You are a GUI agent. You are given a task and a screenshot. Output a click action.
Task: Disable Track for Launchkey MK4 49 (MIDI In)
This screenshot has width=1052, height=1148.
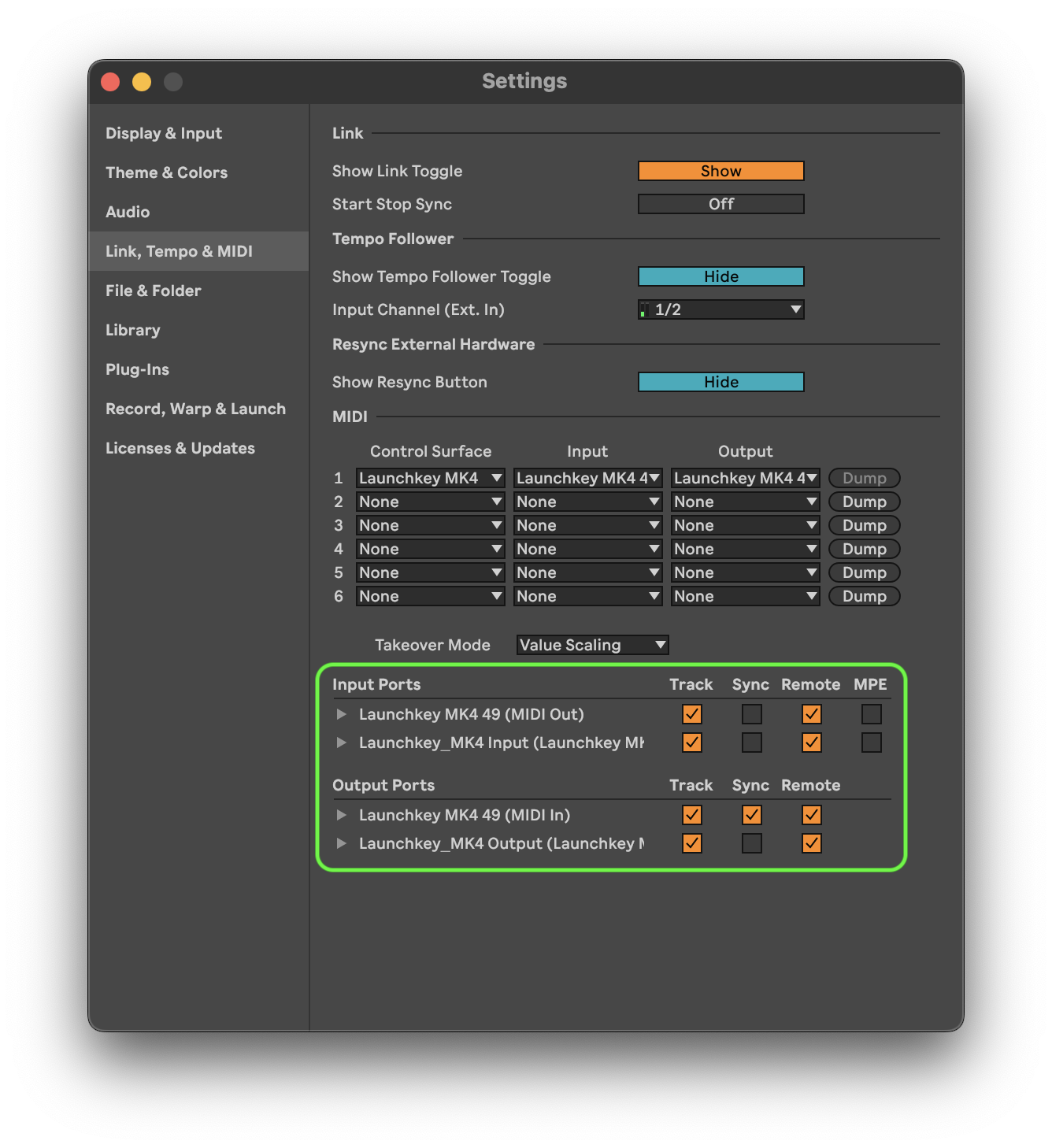(x=692, y=815)
